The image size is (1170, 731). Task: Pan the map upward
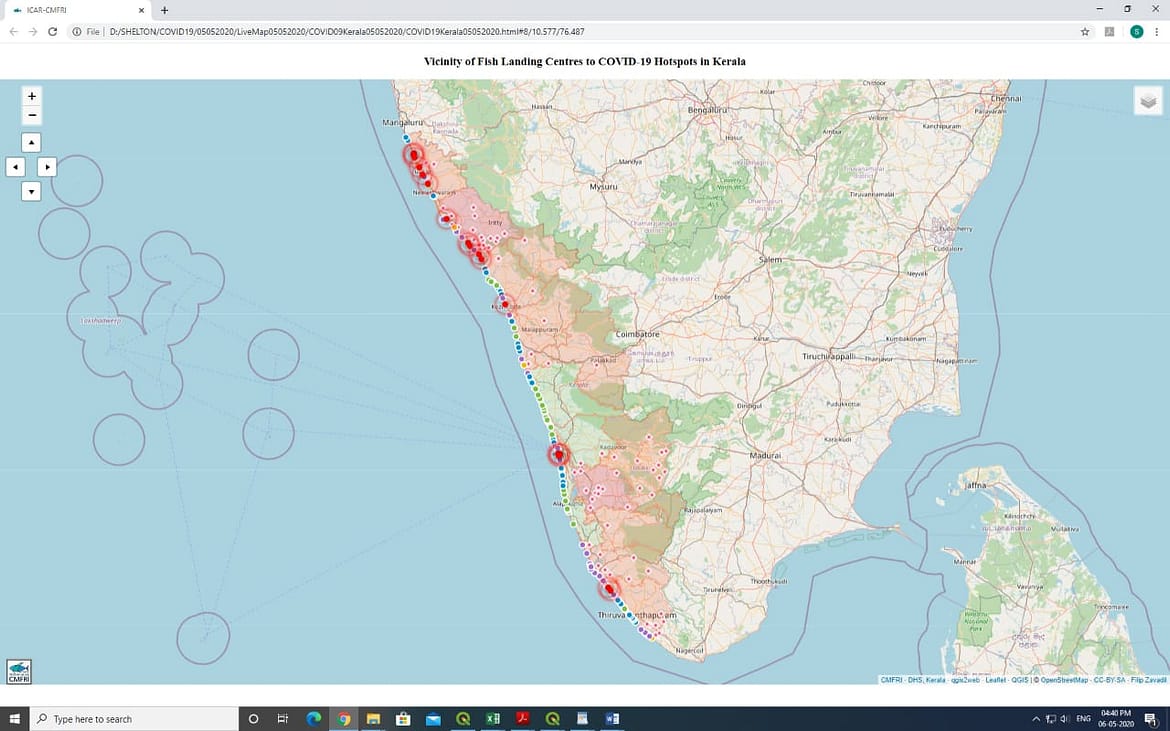tap(31, 142)
